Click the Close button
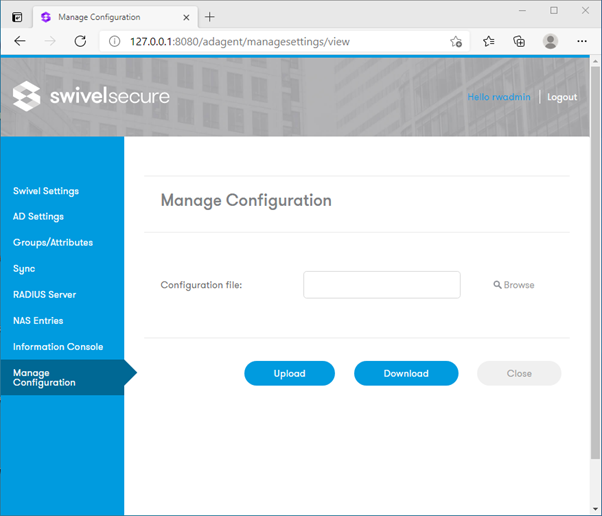Screen dimensions: 602x516 (x=519, y=373)
